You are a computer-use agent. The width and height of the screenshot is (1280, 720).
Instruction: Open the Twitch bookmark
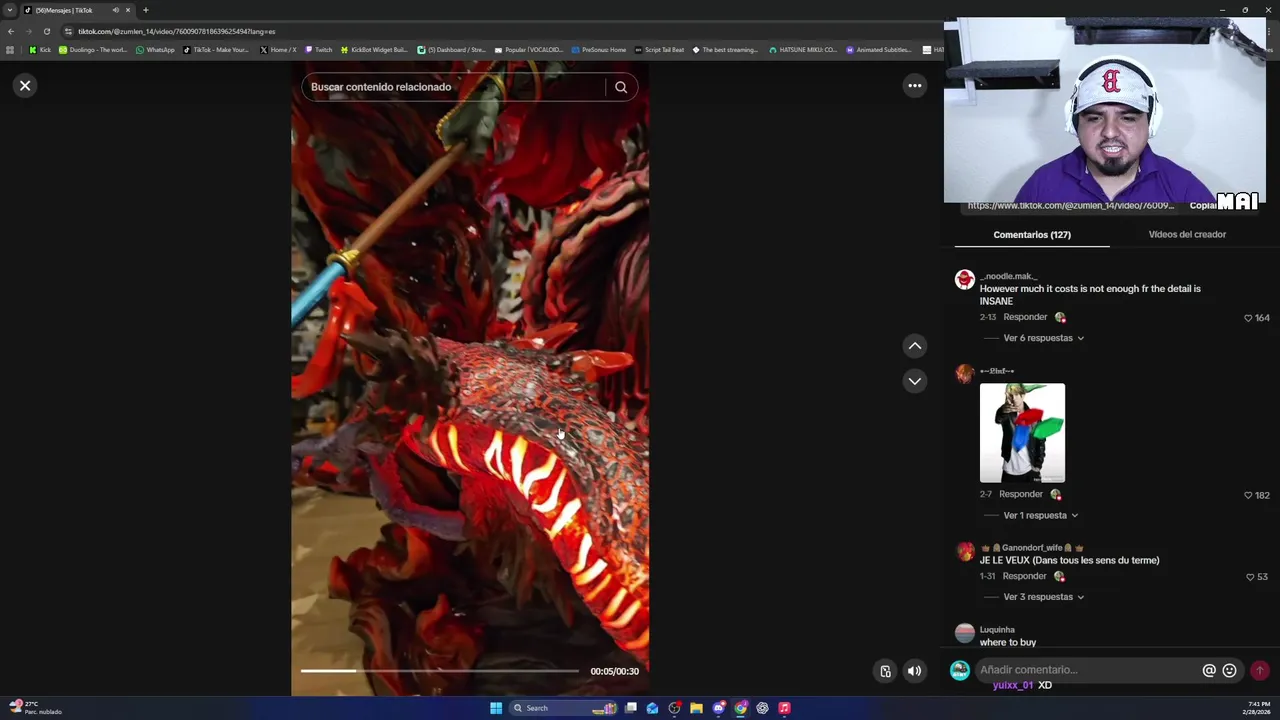point(319,50)
